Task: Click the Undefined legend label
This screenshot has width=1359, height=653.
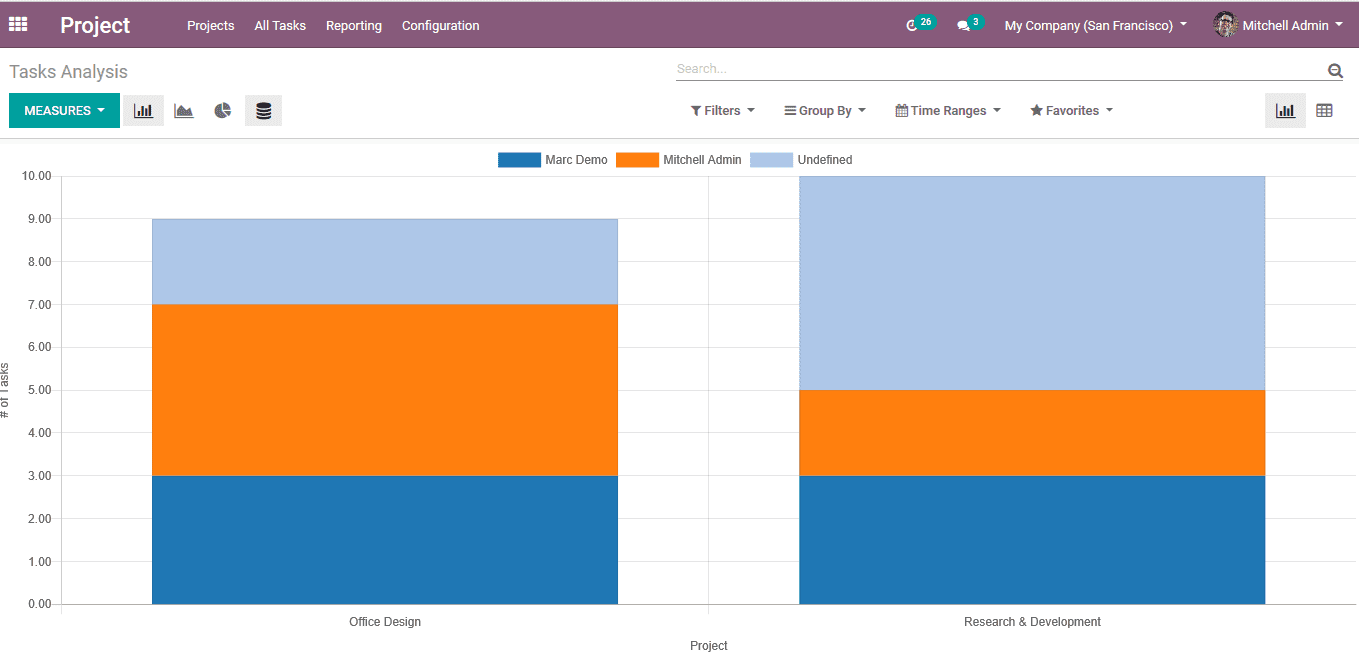Action: [825, 160]
